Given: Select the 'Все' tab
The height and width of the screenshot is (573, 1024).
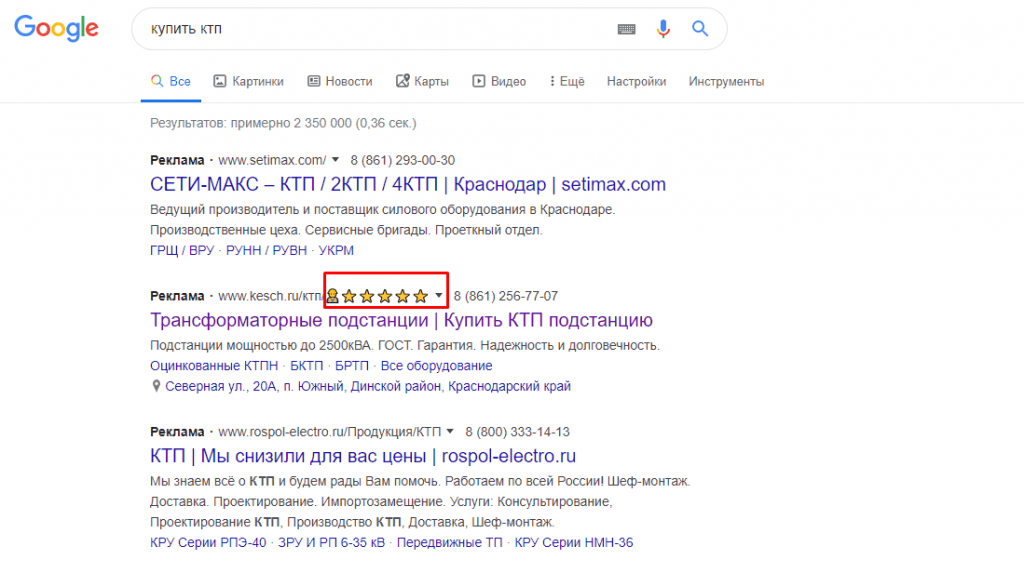Looking at the screenshot, I should (171, 82).
